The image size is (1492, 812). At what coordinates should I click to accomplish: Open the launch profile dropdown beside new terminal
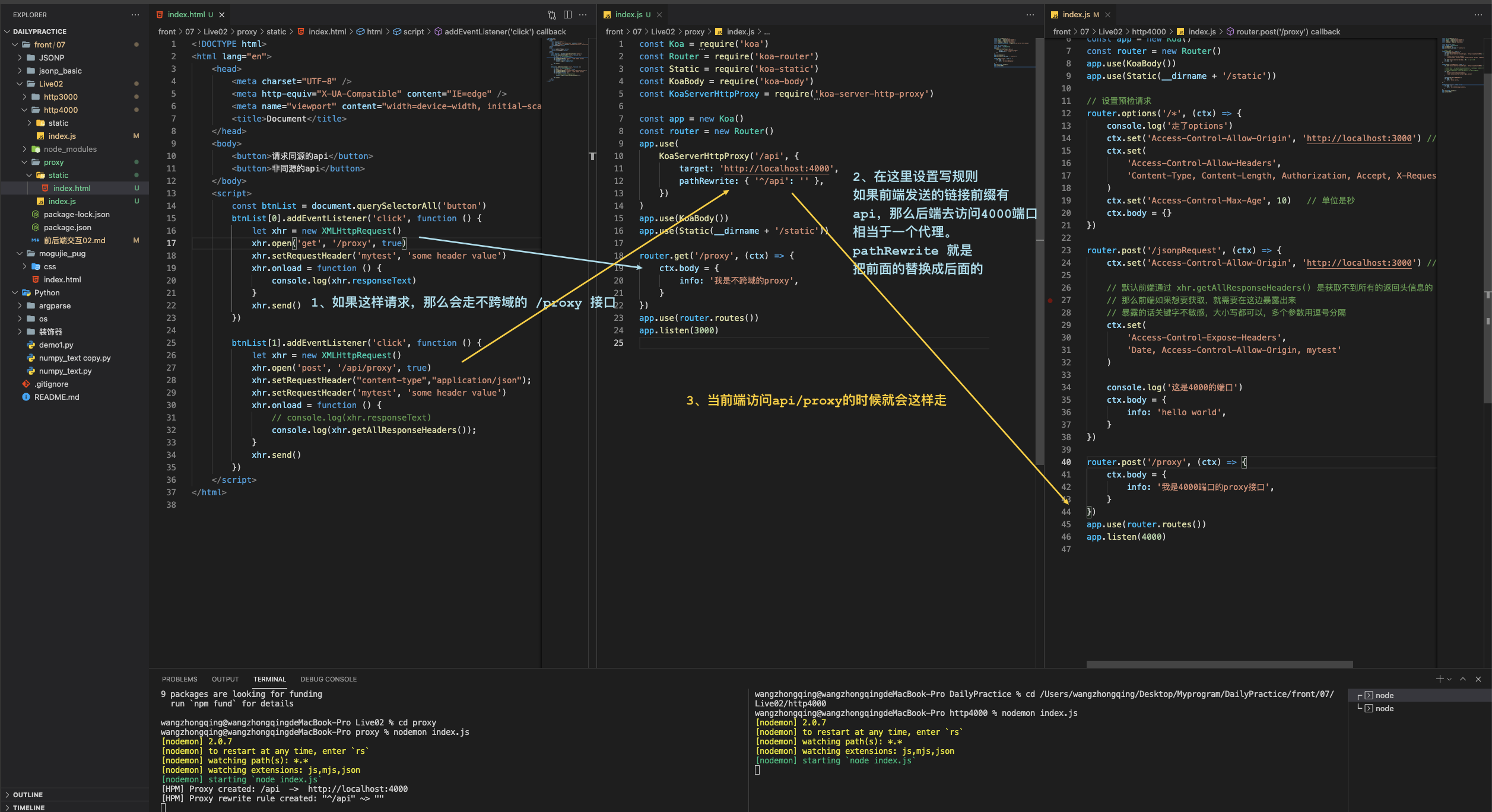pos(1449,679)
